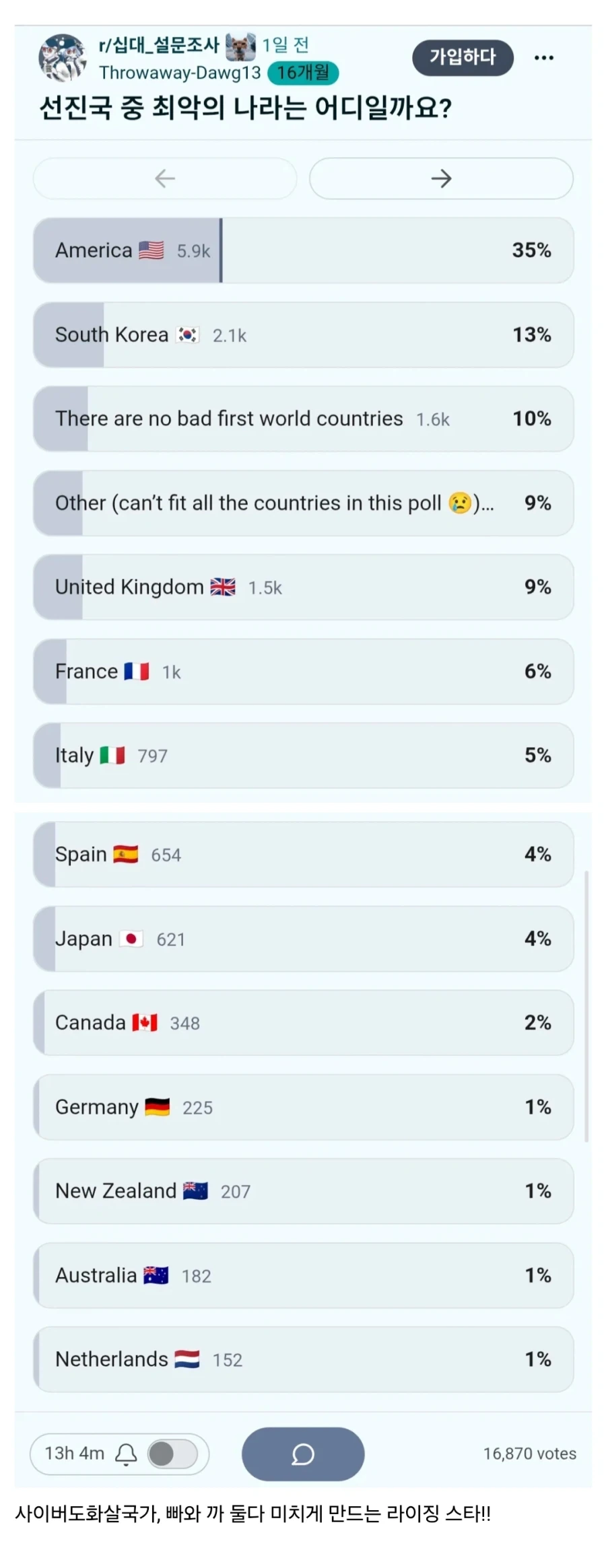Choose the Netherlands poll entry
The height and width of the screenshot is (1568, 606).
[x=303, y=1359]
